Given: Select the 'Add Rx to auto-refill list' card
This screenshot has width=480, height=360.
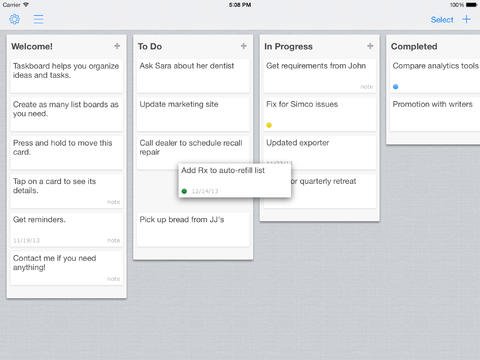Looking at the screenshot, I should pos(235,180).
